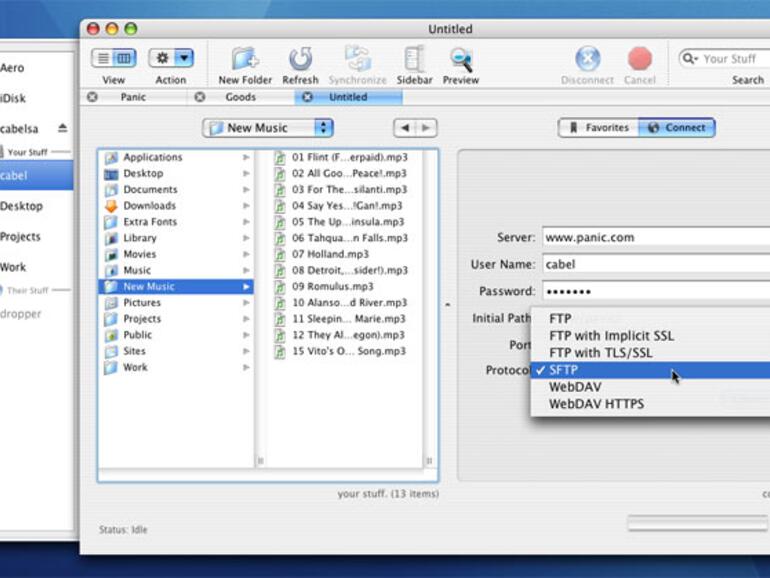Eject the cabelsa volume
The image size is (770, 578).
click(62, 128)
